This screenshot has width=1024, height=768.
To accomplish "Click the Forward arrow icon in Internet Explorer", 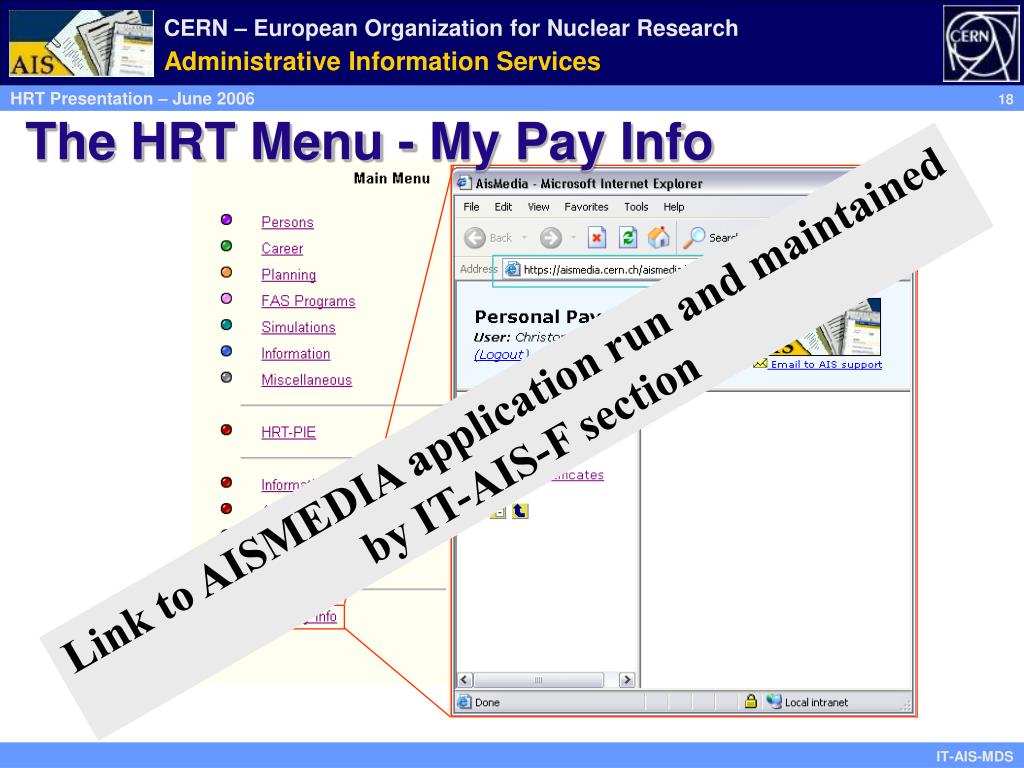I will 551,238.
